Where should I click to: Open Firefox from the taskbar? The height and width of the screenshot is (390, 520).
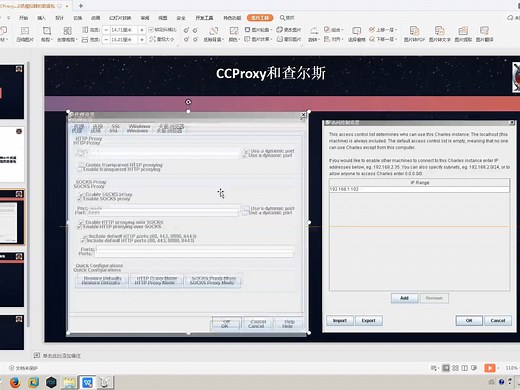[14, 382]
